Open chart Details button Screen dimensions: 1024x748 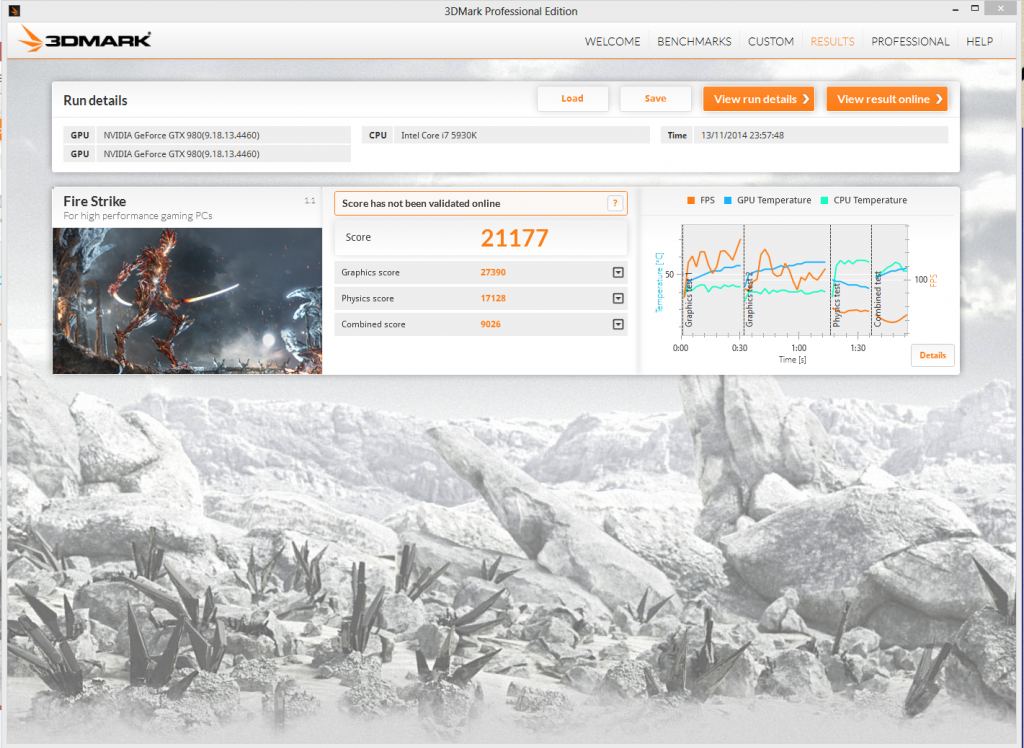(932, 355)
